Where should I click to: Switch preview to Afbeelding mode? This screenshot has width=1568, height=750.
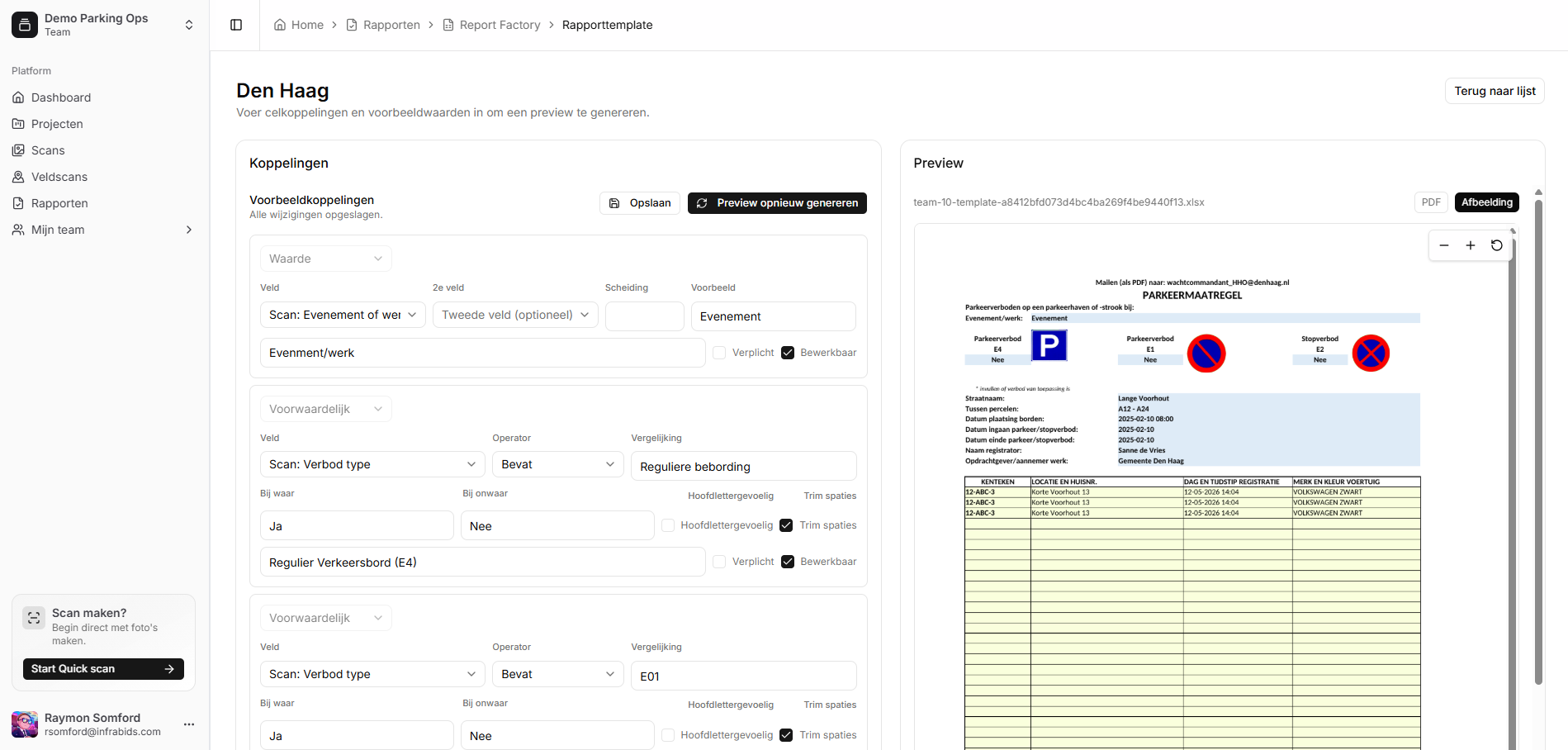1486,202
